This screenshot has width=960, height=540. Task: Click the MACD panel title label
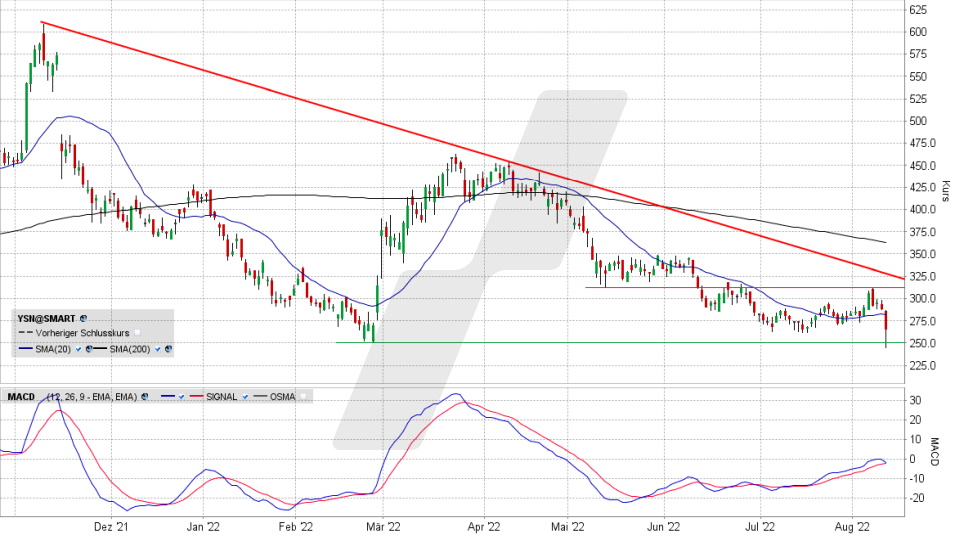20,397
